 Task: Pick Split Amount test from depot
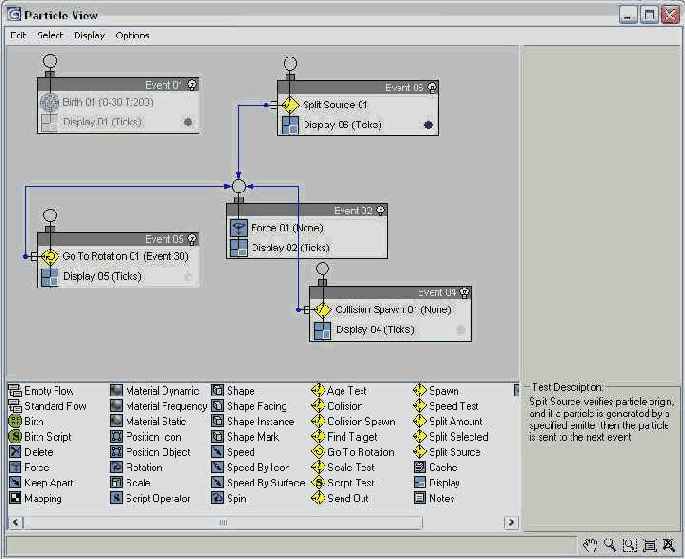click(x=448, y=421)
